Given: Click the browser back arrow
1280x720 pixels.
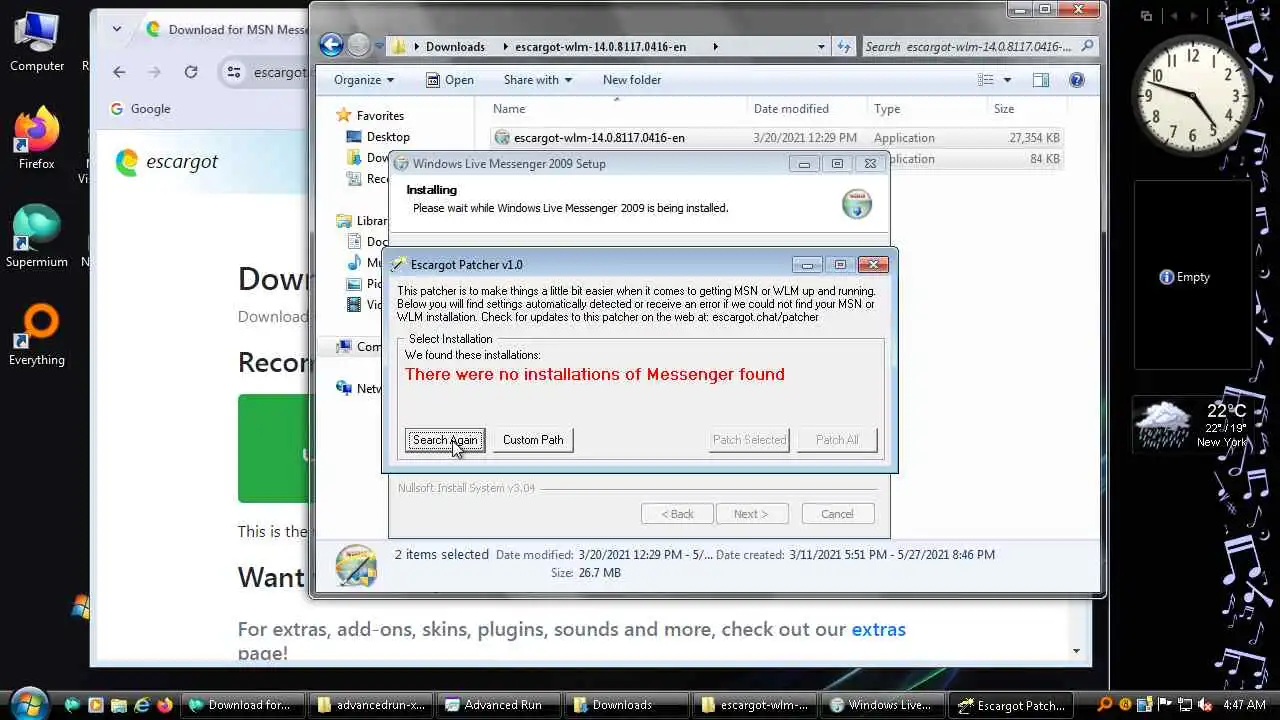Looking at the screenshot, I should (x=119, y=72).
